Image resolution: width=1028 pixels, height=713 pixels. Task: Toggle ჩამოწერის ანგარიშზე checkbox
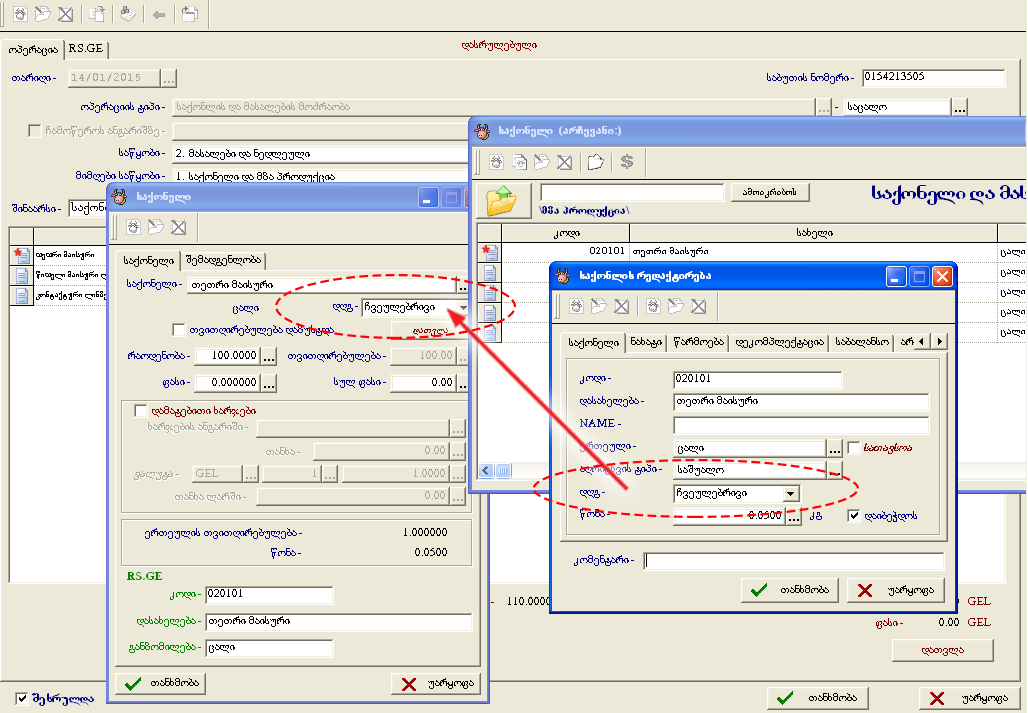(35, 131)
